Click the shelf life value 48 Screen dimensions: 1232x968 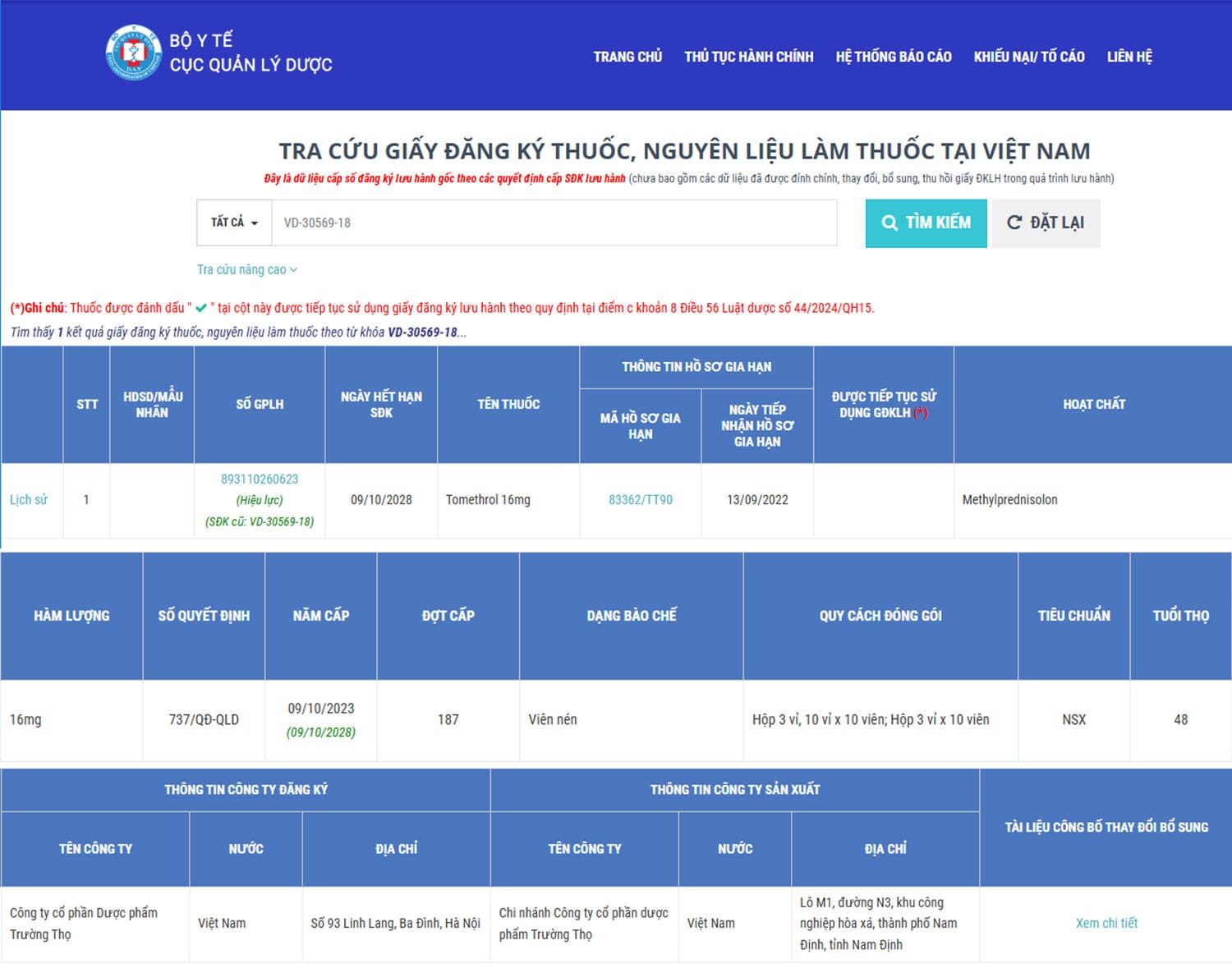[1181, 719]
